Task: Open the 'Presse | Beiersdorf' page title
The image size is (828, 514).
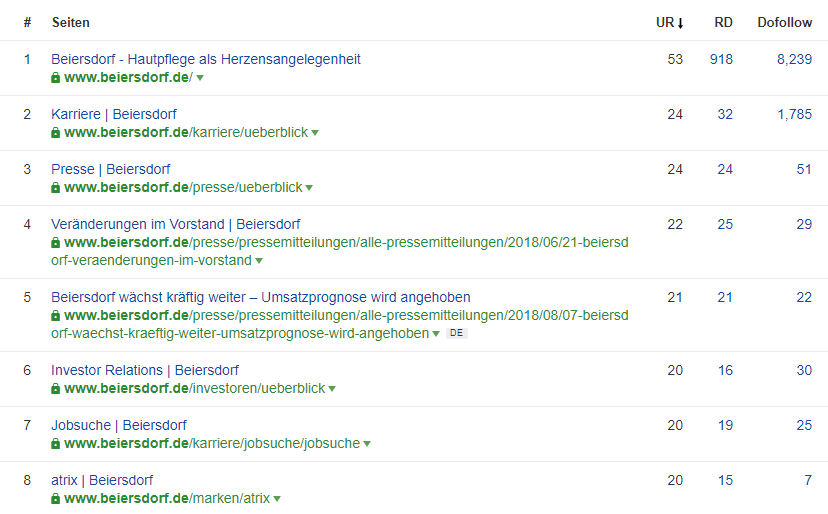Action: [110, 169]
